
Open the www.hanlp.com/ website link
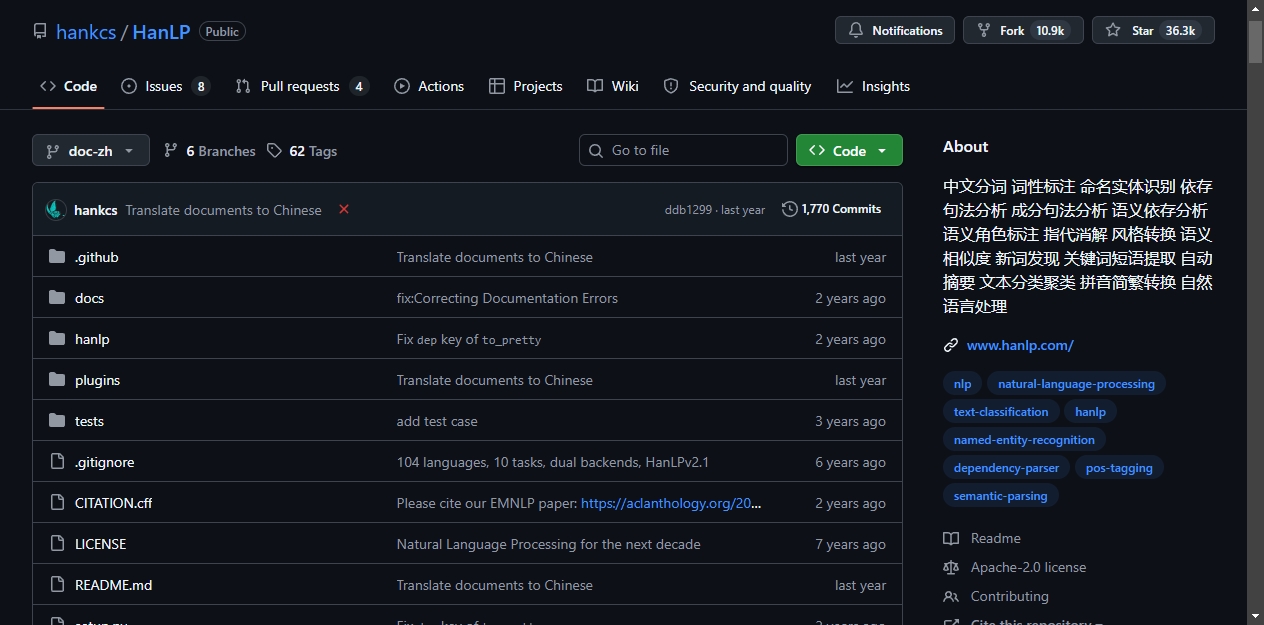1020,345
